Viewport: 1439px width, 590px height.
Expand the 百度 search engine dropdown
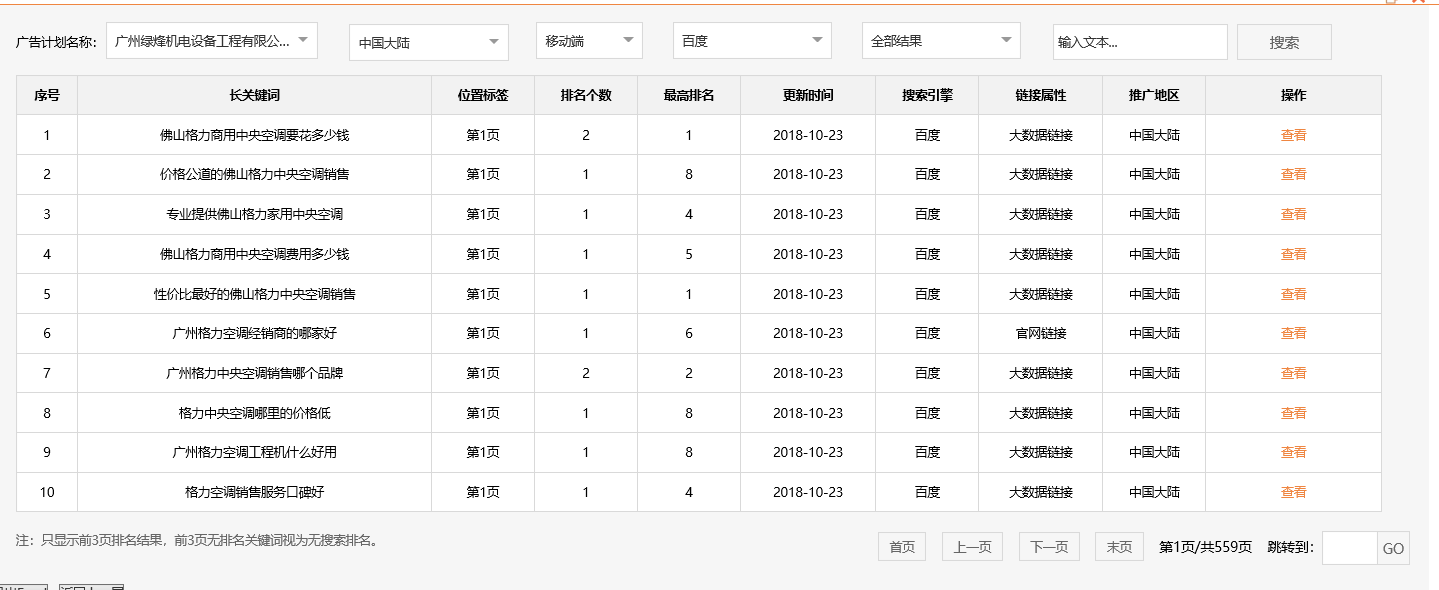point(752,41)
